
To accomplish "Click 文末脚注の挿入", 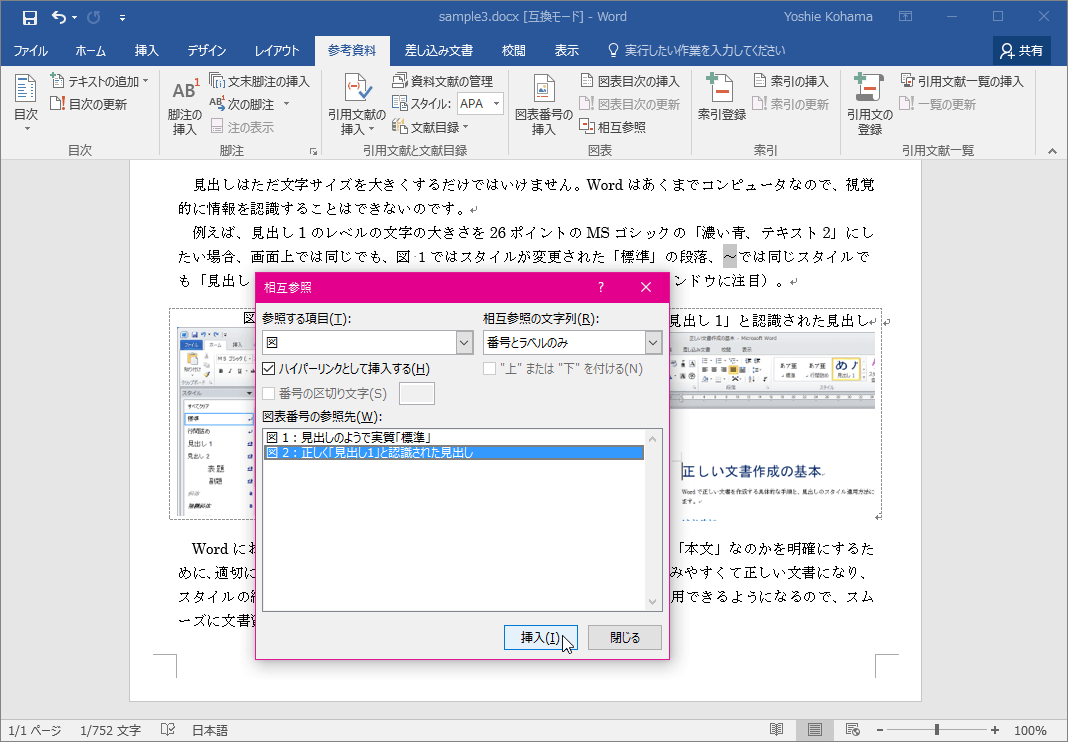I will tap(260, 81).
